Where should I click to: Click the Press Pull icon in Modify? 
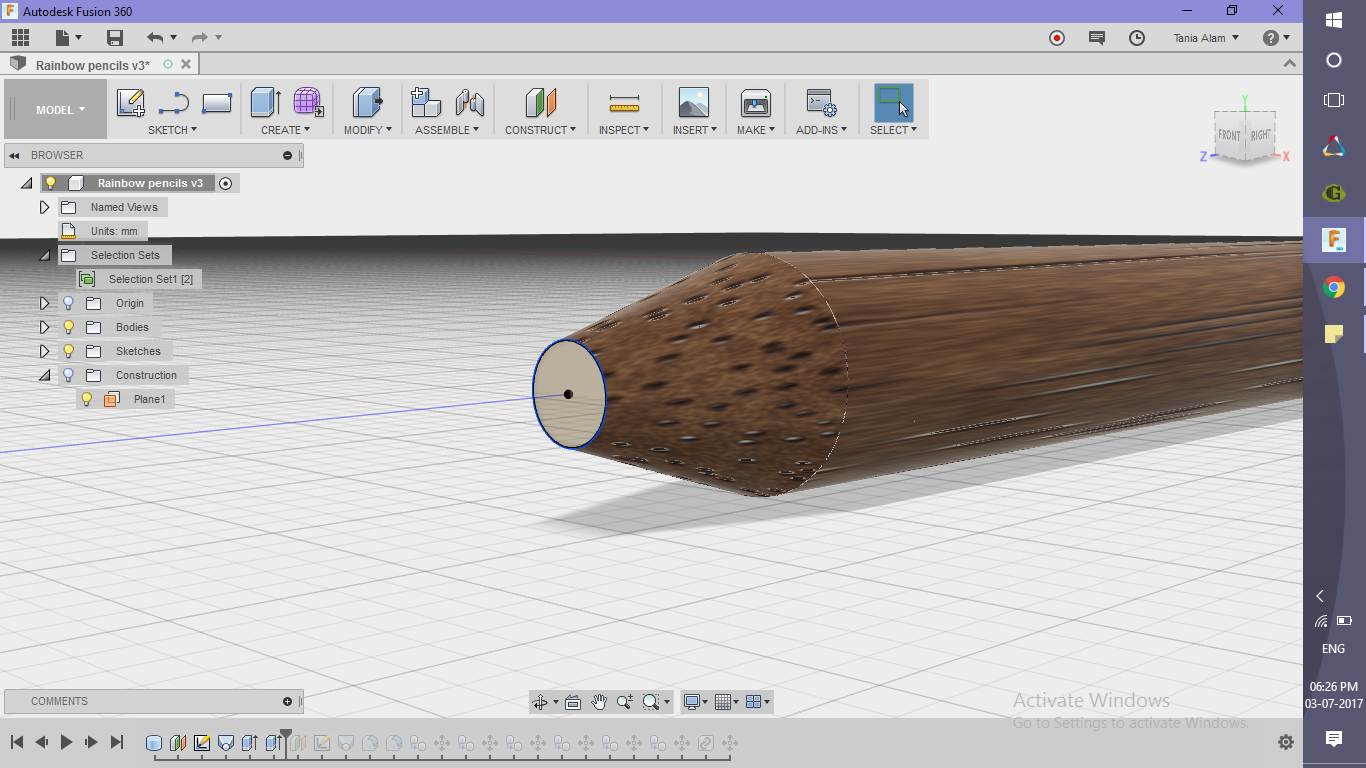coord(368,103)
